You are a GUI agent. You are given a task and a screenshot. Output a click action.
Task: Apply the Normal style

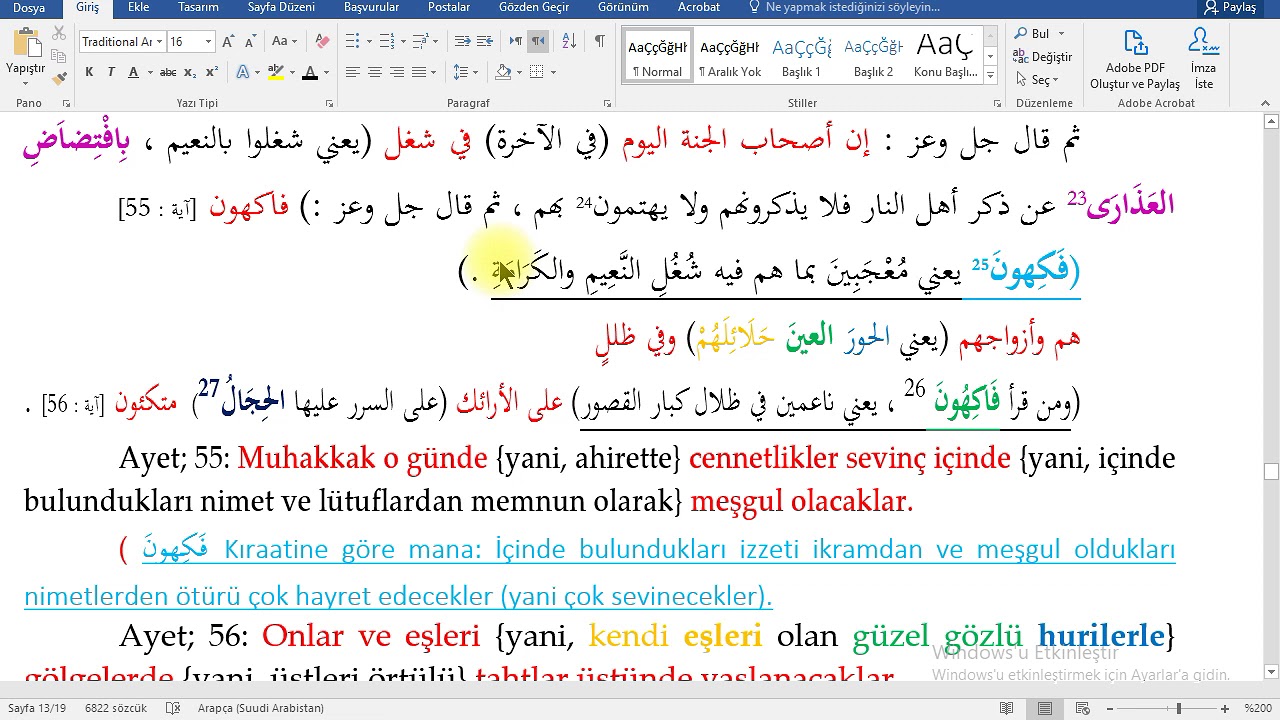(x=657, y=56)
